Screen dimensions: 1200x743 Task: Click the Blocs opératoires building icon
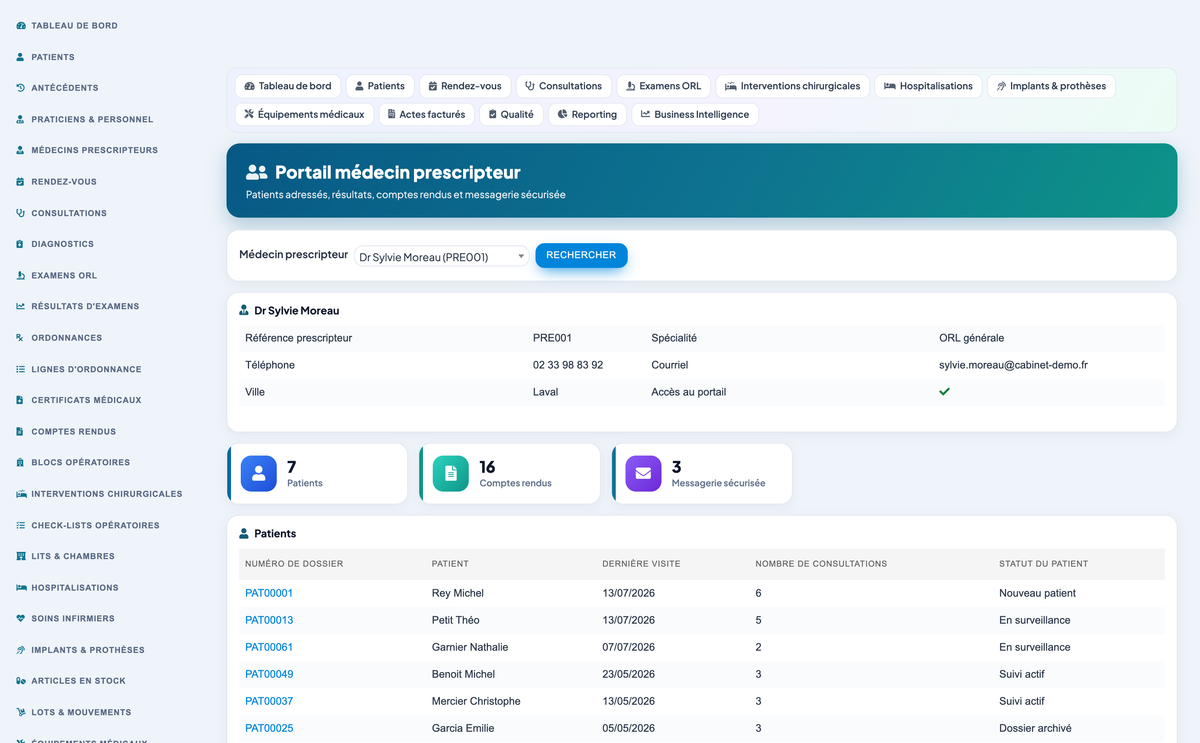click(21, 463)
